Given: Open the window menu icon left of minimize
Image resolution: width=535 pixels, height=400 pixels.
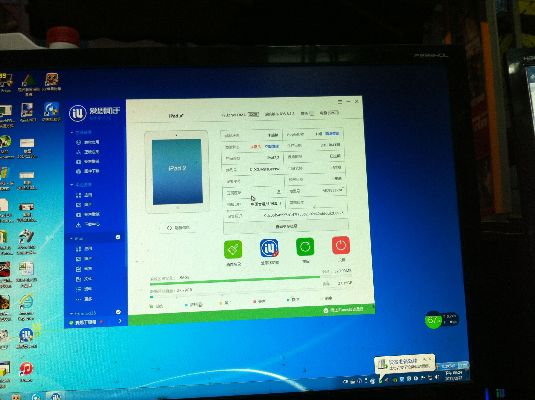Looking at the screenshot, I should 340,102.
